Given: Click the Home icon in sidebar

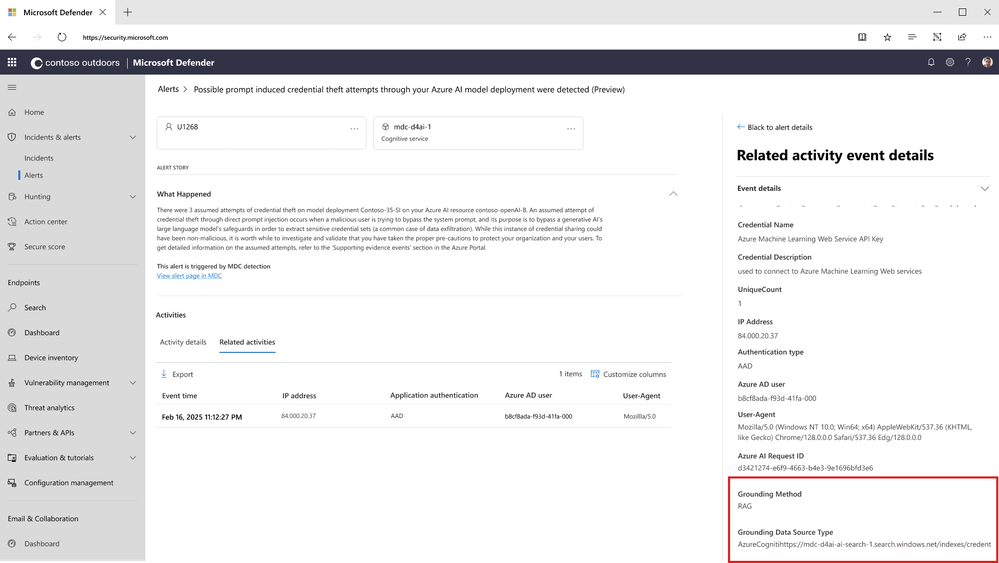Looking at the screenshot, I should pos(12,112).
